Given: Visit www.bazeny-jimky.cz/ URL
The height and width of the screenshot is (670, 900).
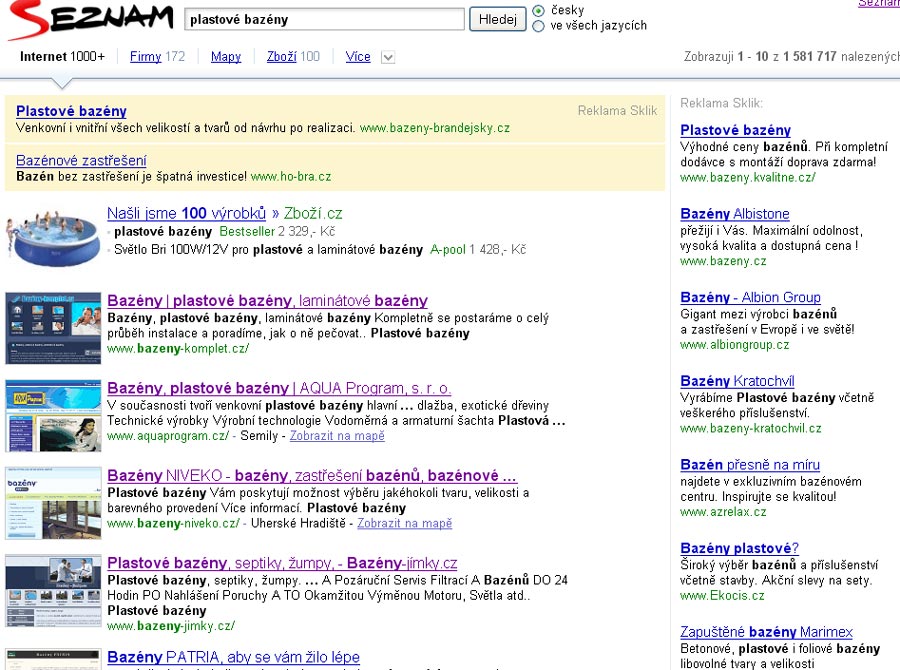Looking at the screenshot, I should click(x=171, y=626).
